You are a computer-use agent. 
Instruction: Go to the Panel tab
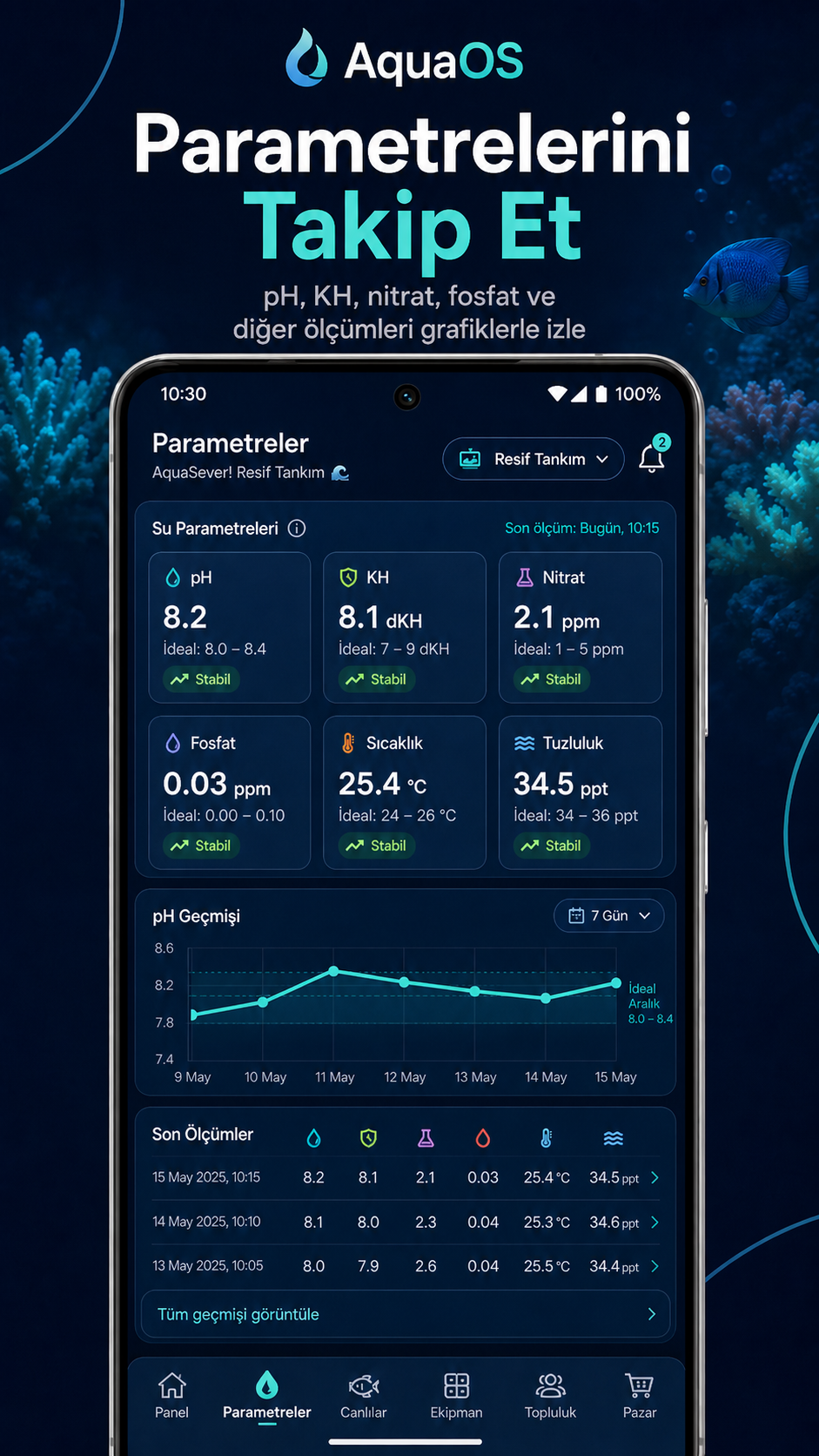click(x=171, y=1395)
